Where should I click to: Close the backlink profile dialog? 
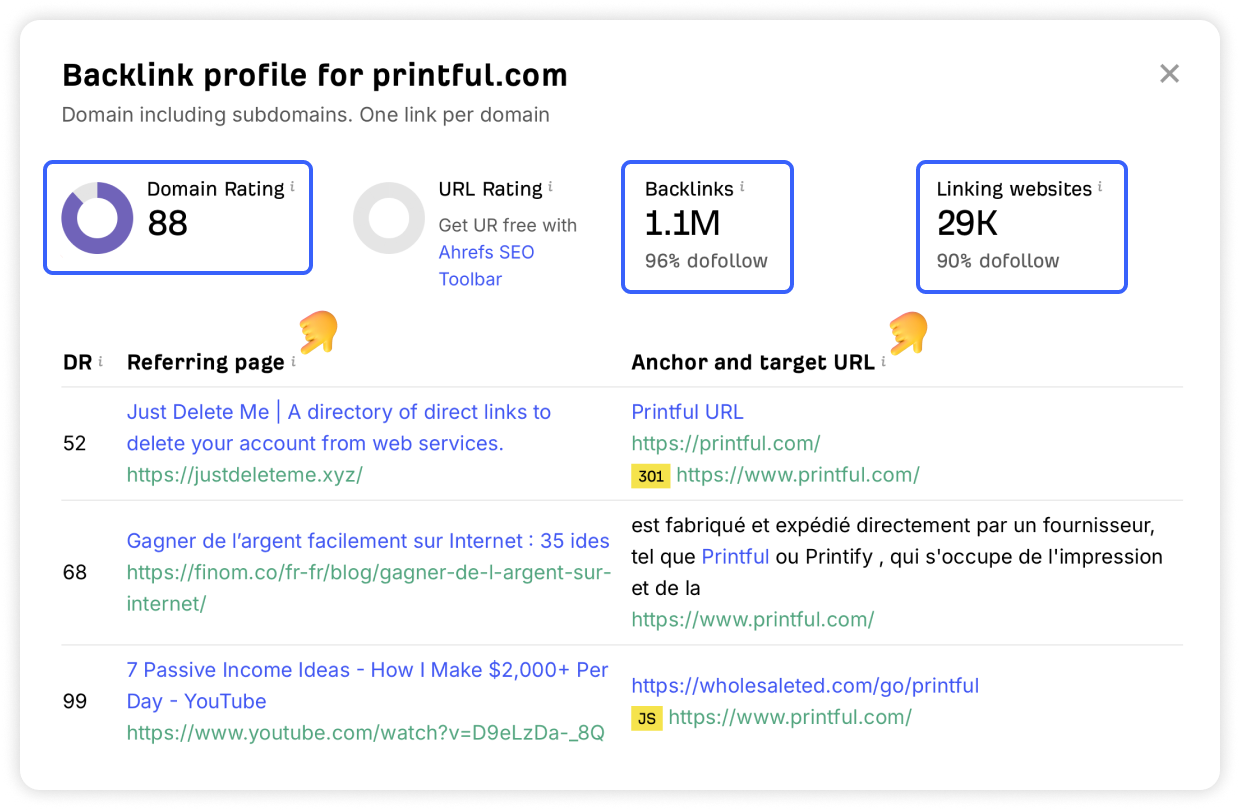pos(1169,74)
